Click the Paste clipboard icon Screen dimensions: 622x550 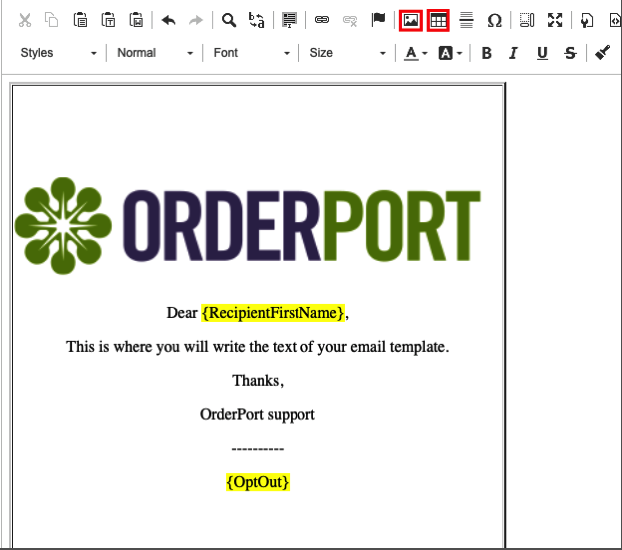pyautogui.click(x=80, y=20)
